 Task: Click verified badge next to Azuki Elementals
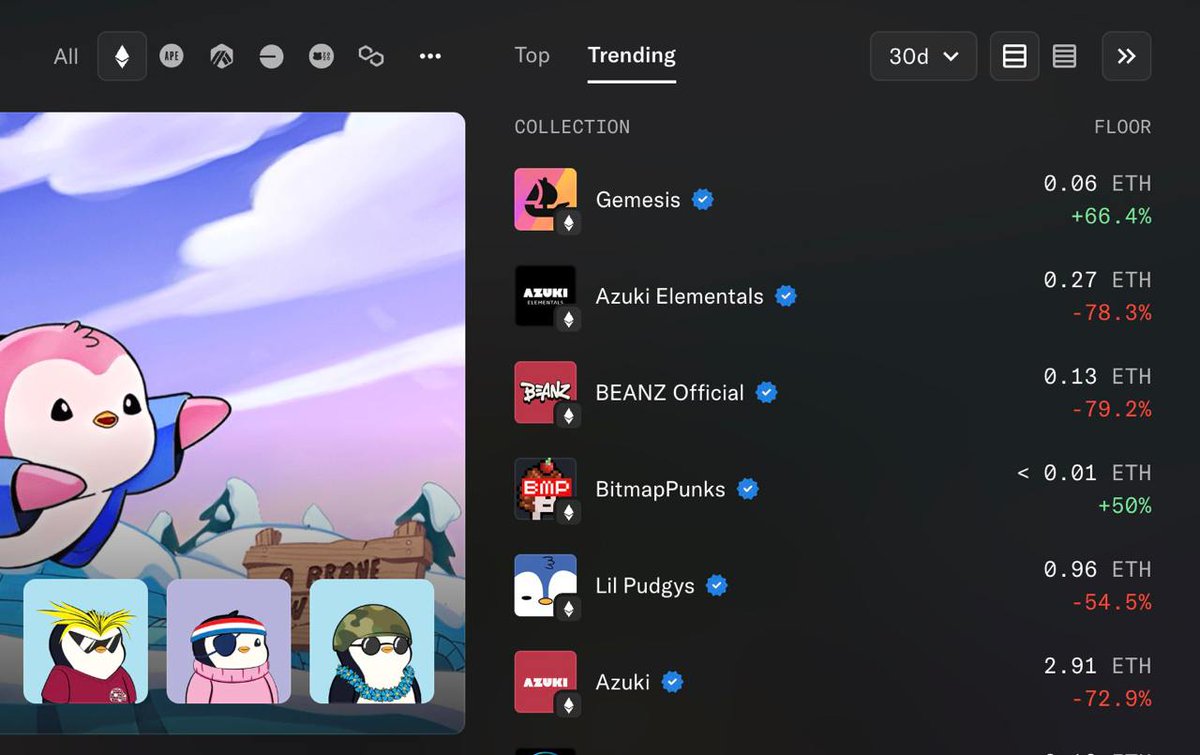coord(786,296)
